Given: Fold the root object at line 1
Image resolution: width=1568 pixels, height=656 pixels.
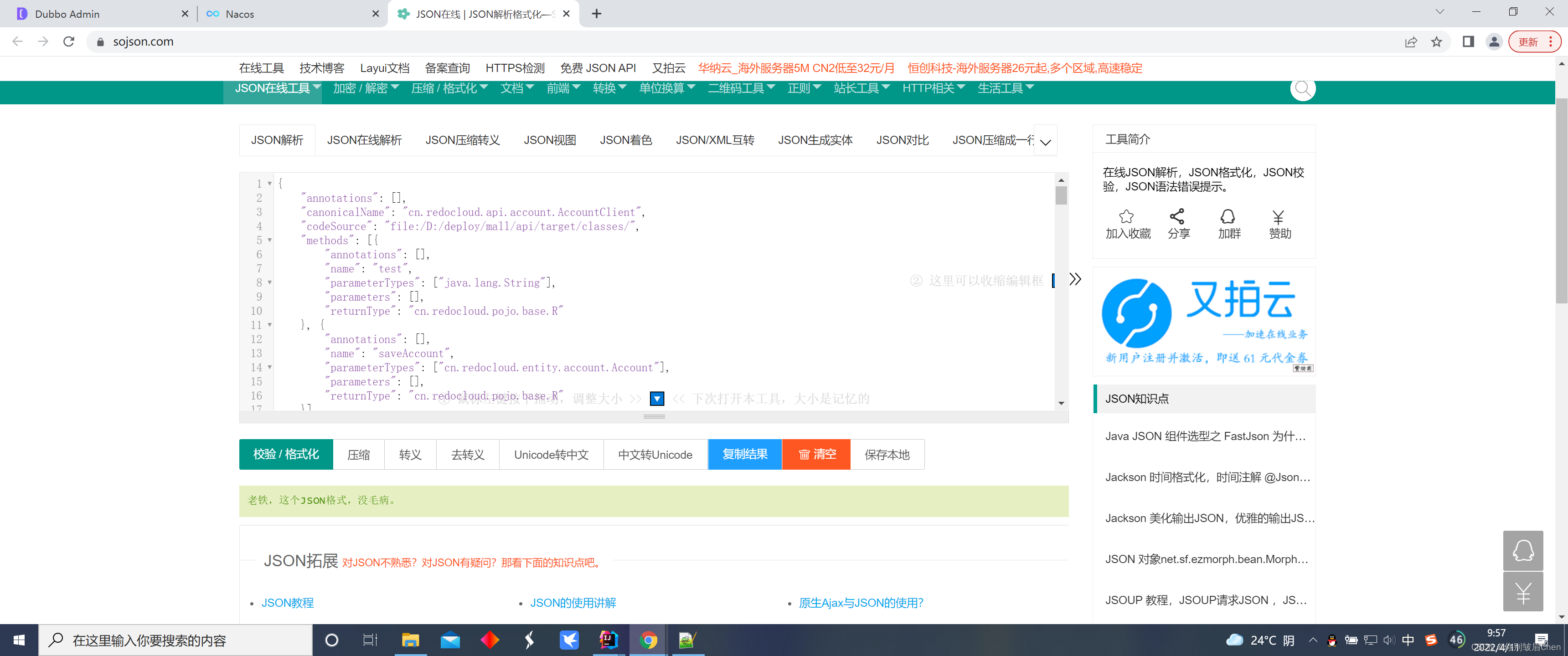Looking at the screenshot, I should coord(270,184).
